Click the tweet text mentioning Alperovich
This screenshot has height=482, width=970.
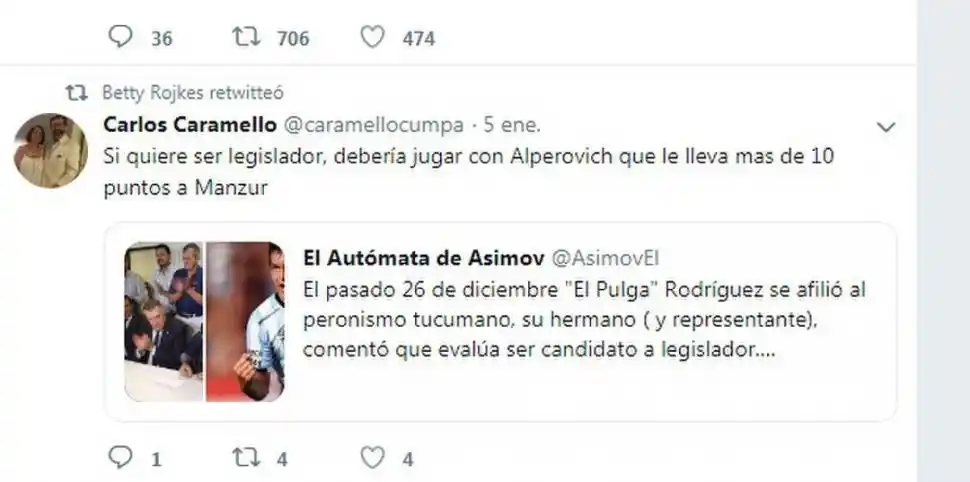tap(469, 171)
